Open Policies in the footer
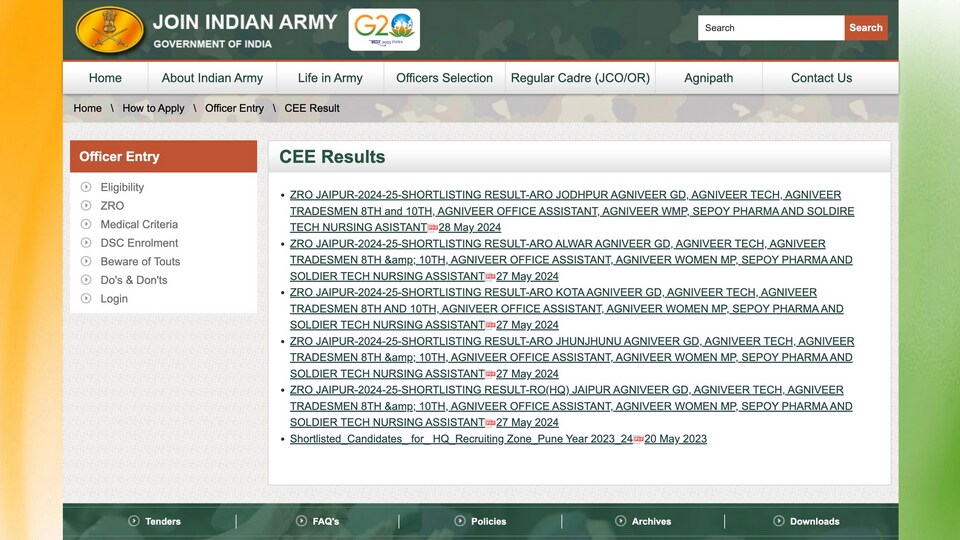Image resolution: width=960 pixels, height=540 pixels. point(489,522)
